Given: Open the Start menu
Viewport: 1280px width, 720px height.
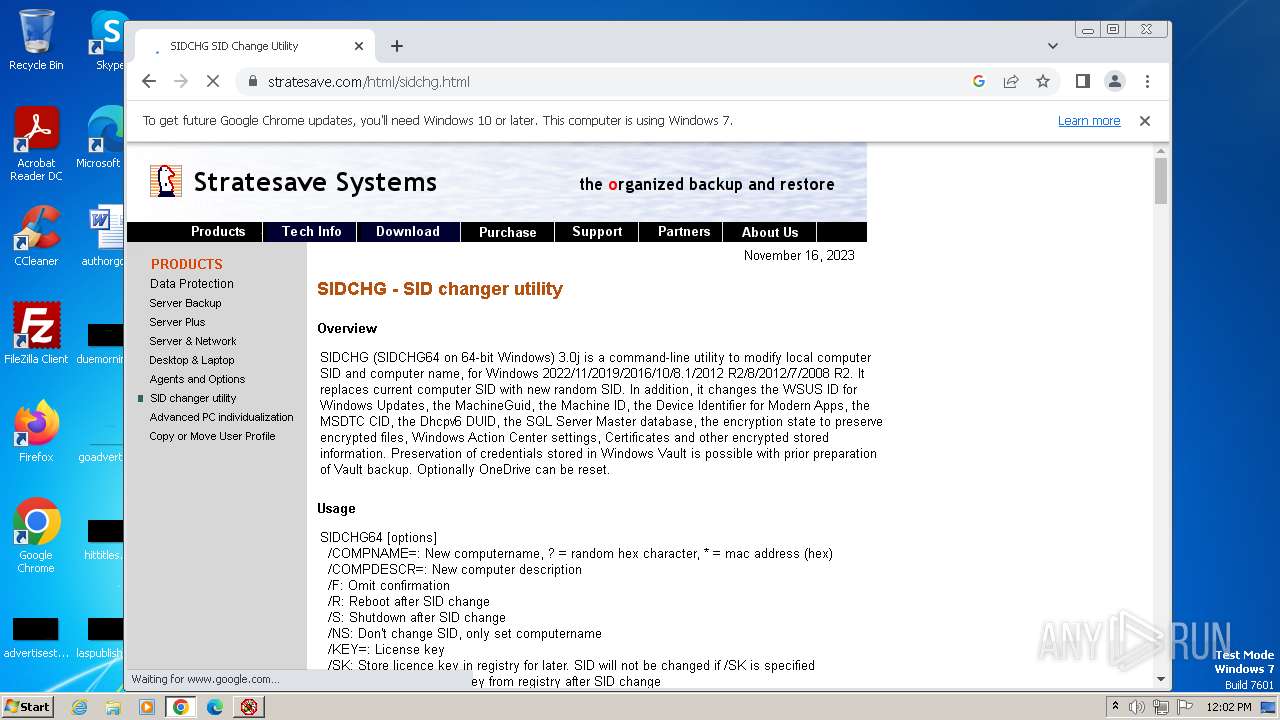Looking at the screenshot, I should 27,706.
